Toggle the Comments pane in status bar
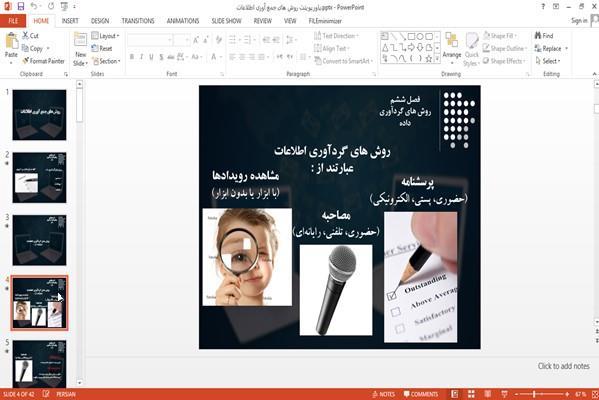599x400 pixels. click(421, 394)
